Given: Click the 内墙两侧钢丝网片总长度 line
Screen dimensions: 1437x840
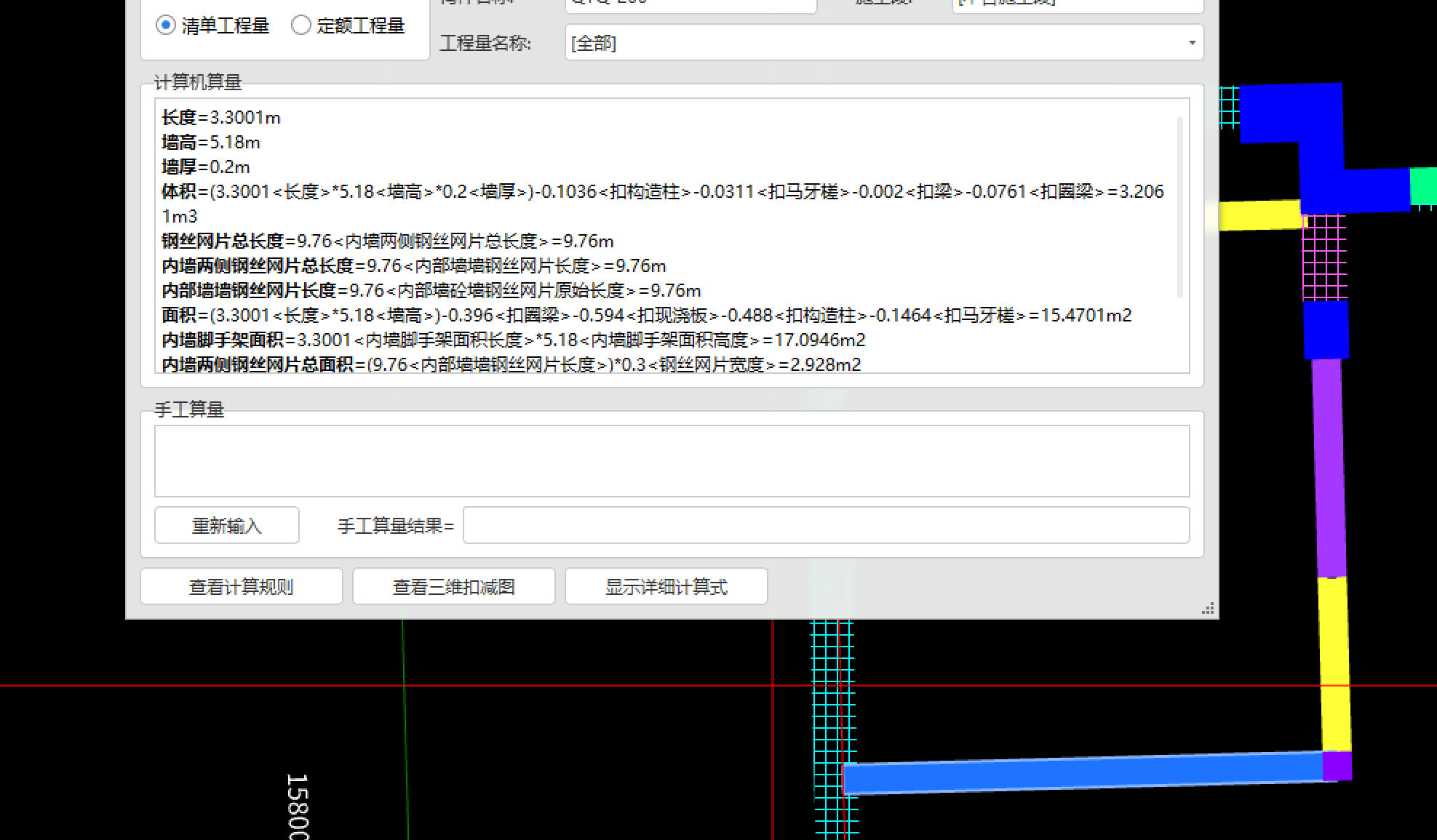Looking at the screenshot, I should pyautogui.click(x=414, y=265).
